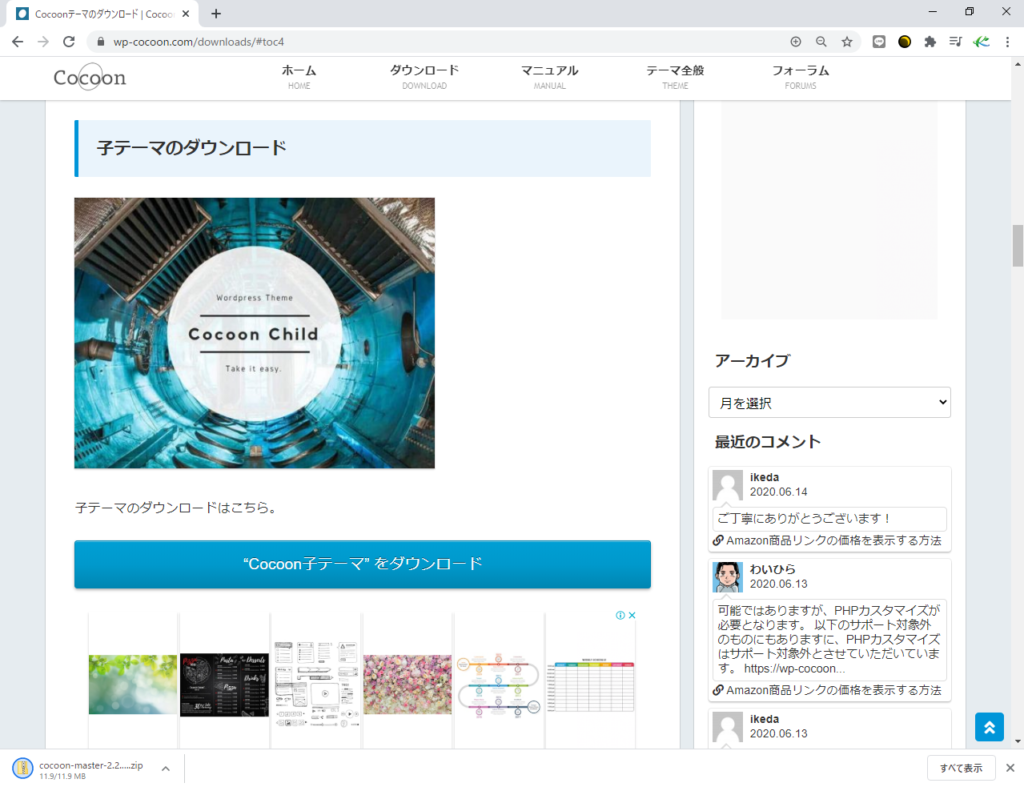Click the wireframe UI kit ad thumbnail

tap(315, 683)
